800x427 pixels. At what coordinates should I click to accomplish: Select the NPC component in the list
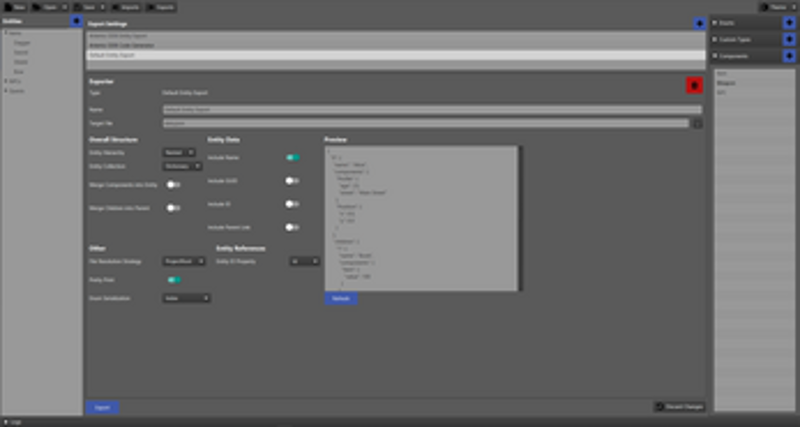coord(755,93)
